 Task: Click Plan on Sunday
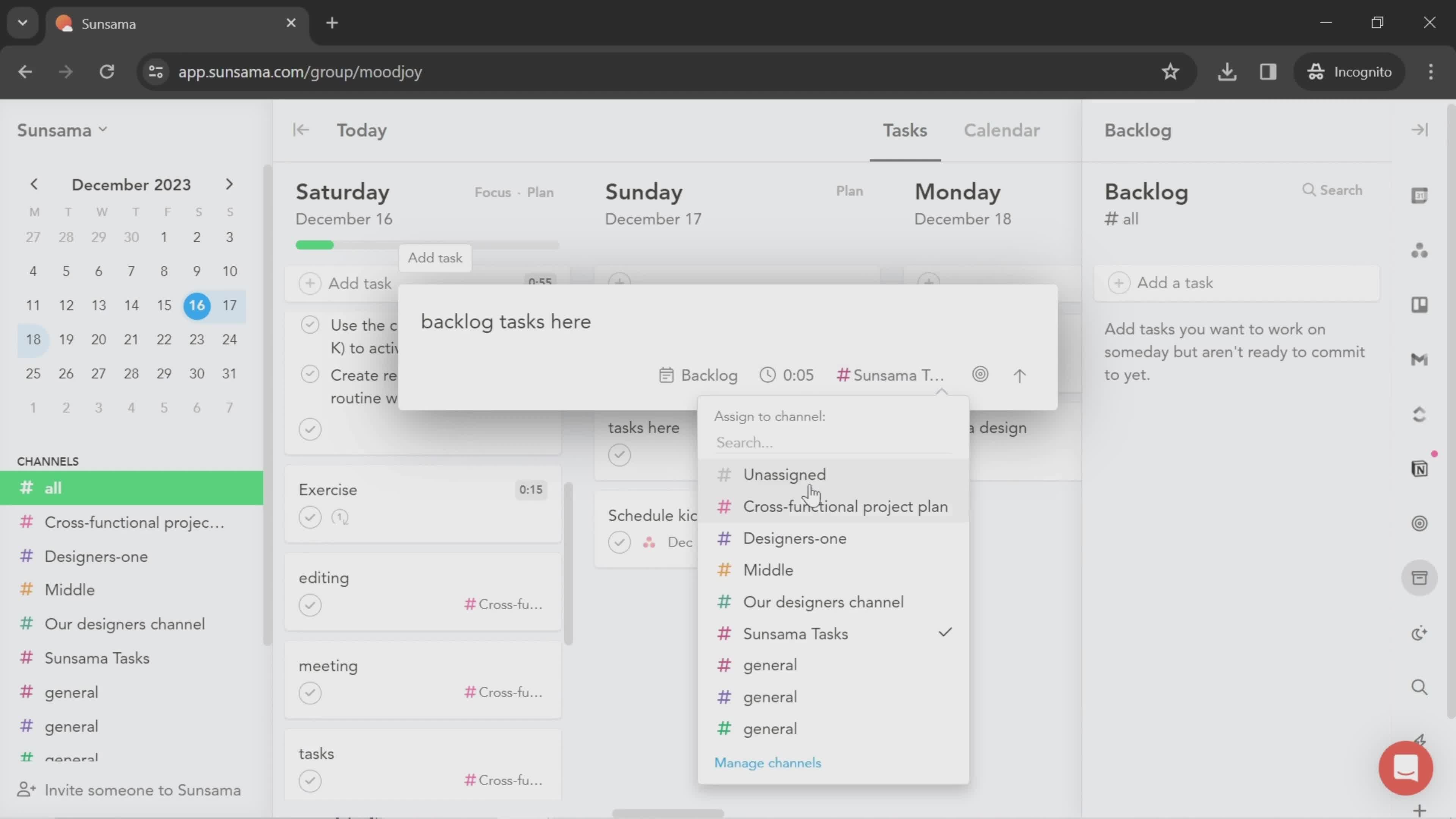click(x=849, y=191)
